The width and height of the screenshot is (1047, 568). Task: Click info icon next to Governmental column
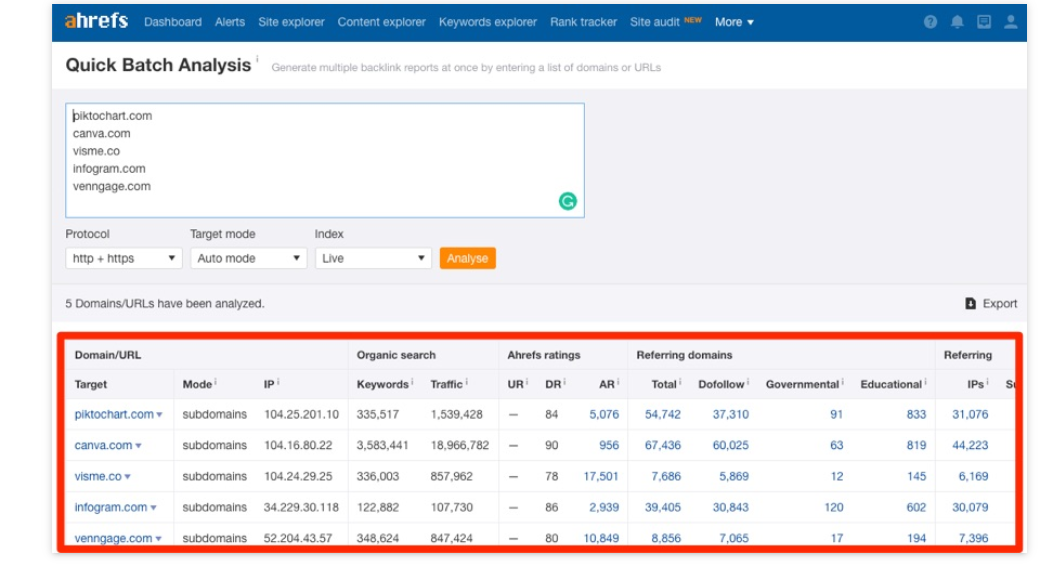pos(843,381)
